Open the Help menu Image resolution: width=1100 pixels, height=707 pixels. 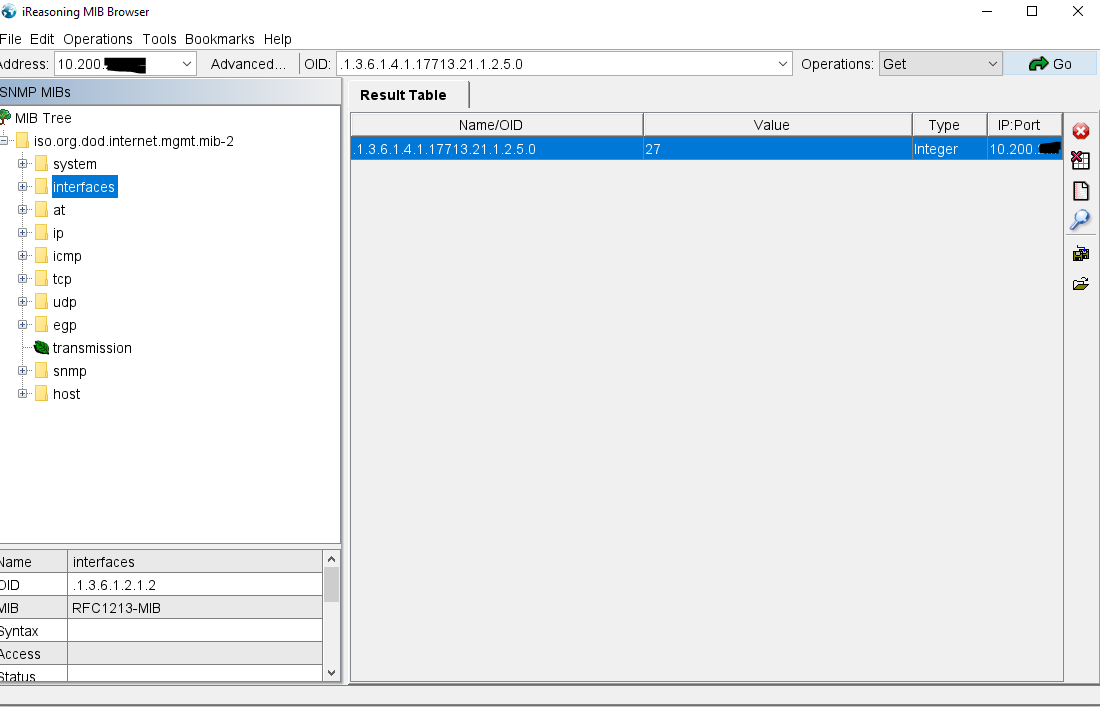(278, 39)
